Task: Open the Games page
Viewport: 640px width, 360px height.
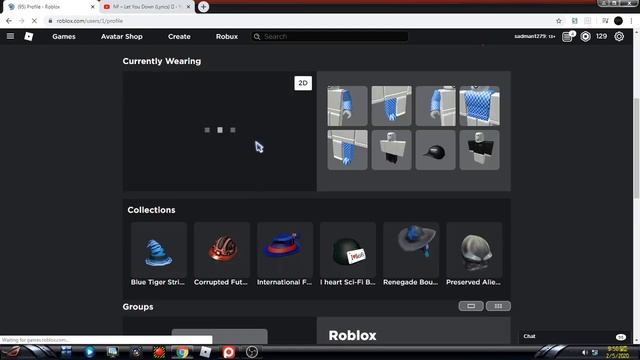Action: pos(64,36)
